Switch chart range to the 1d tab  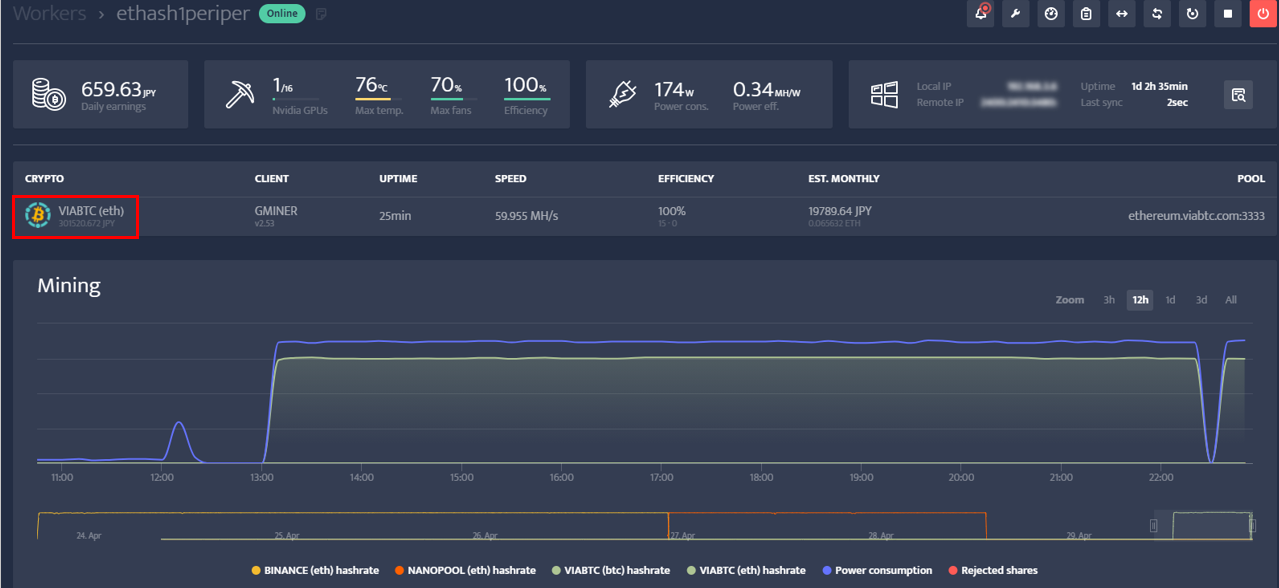pyautogui.click(x=1170, y=299)
